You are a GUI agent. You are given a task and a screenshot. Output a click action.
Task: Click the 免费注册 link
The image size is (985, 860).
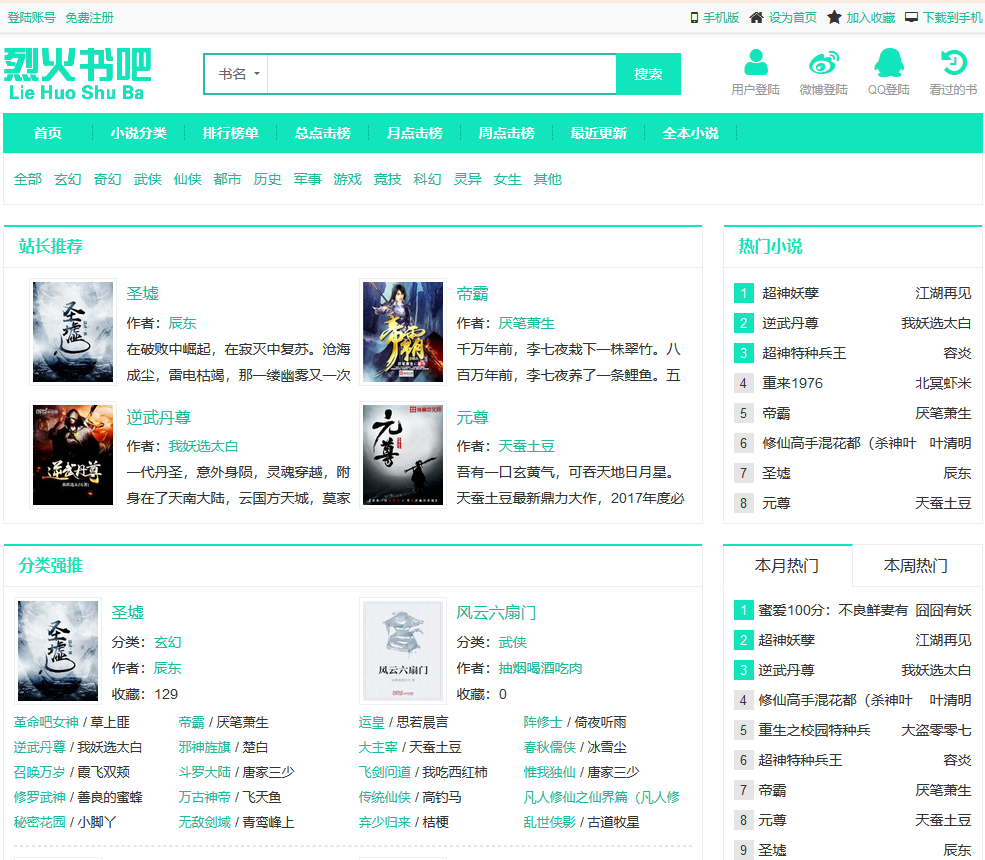89,18
